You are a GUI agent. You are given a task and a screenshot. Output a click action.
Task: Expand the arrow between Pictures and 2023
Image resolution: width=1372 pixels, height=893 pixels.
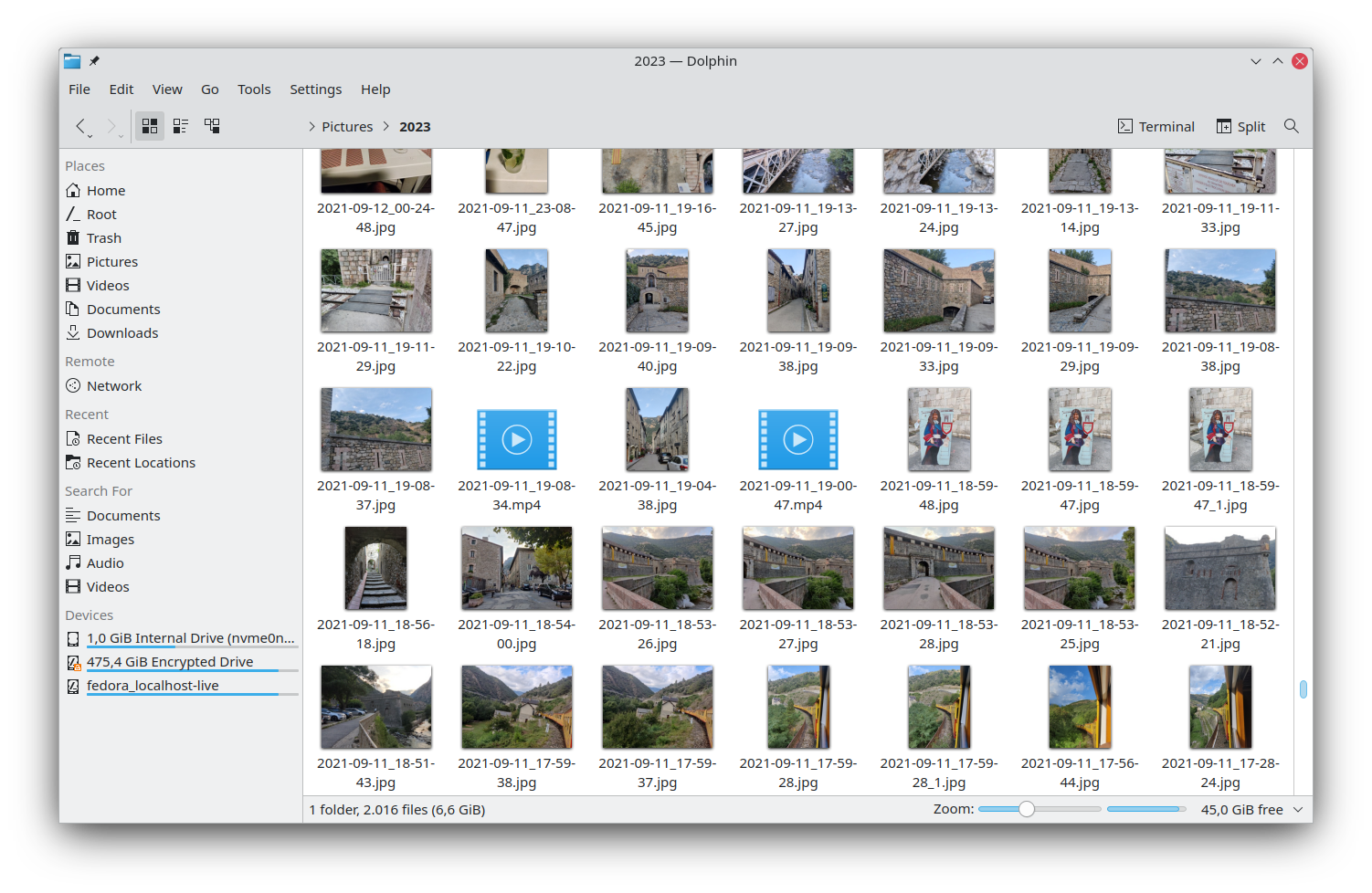(x=386, y=127)
